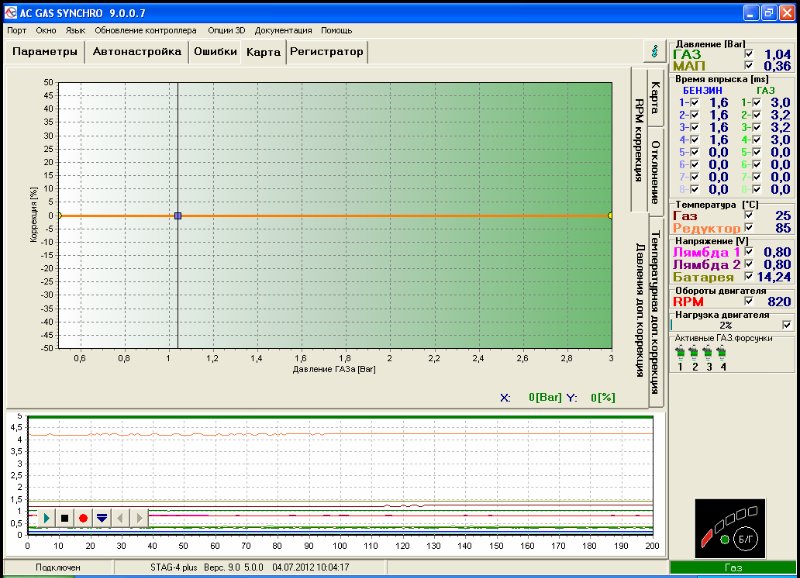
Task: Open the Порт menu
Action: [17, 30]
